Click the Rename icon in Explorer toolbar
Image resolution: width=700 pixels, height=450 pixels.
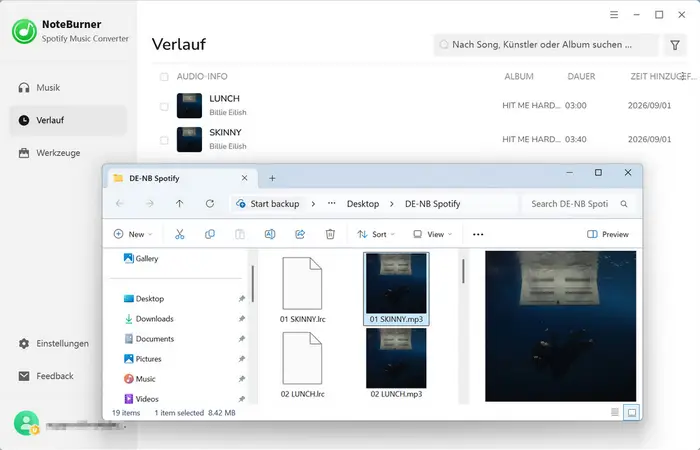click(x=270, y=234)
